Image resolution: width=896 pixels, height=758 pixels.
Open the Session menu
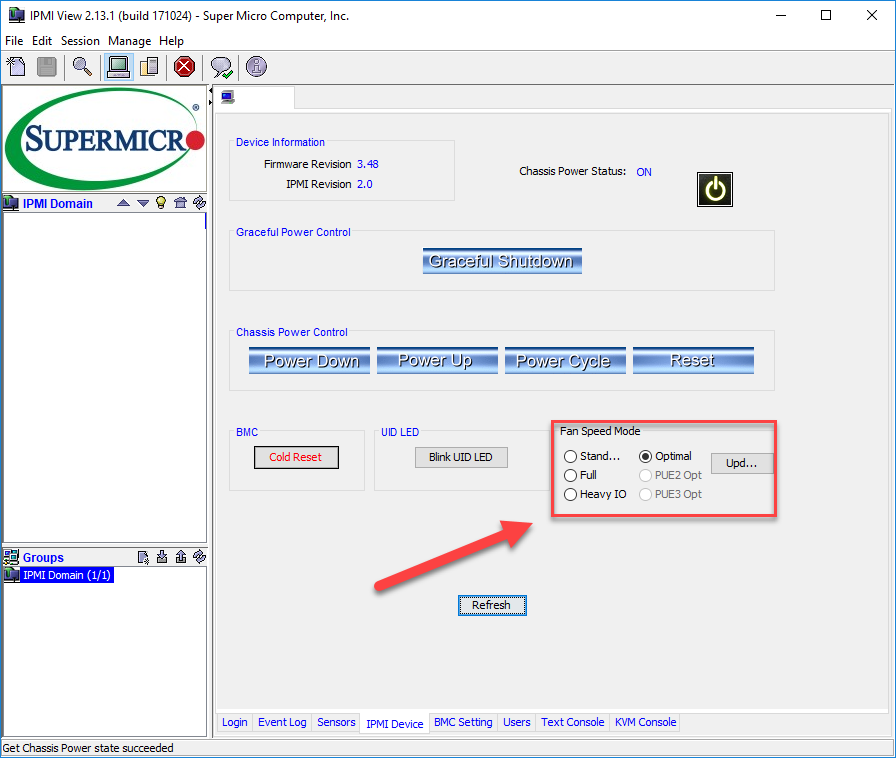80,41
